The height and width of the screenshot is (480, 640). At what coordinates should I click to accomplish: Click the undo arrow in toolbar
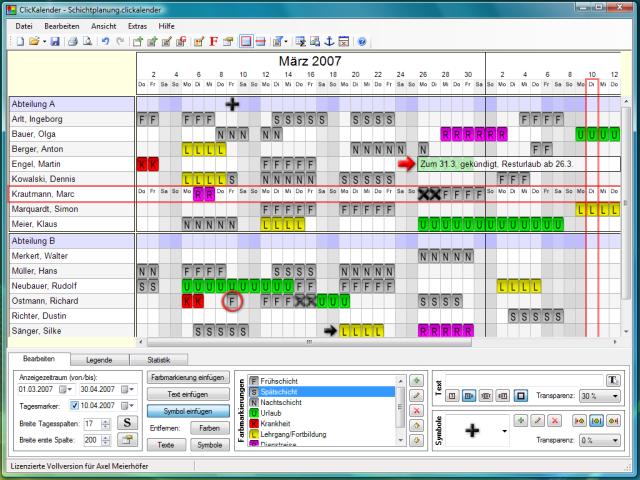tap(106, 42)
